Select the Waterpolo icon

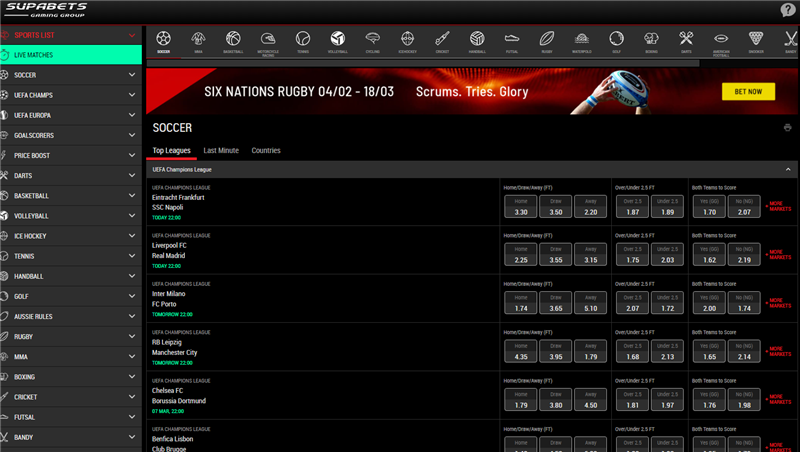click(x=582, y=41)
